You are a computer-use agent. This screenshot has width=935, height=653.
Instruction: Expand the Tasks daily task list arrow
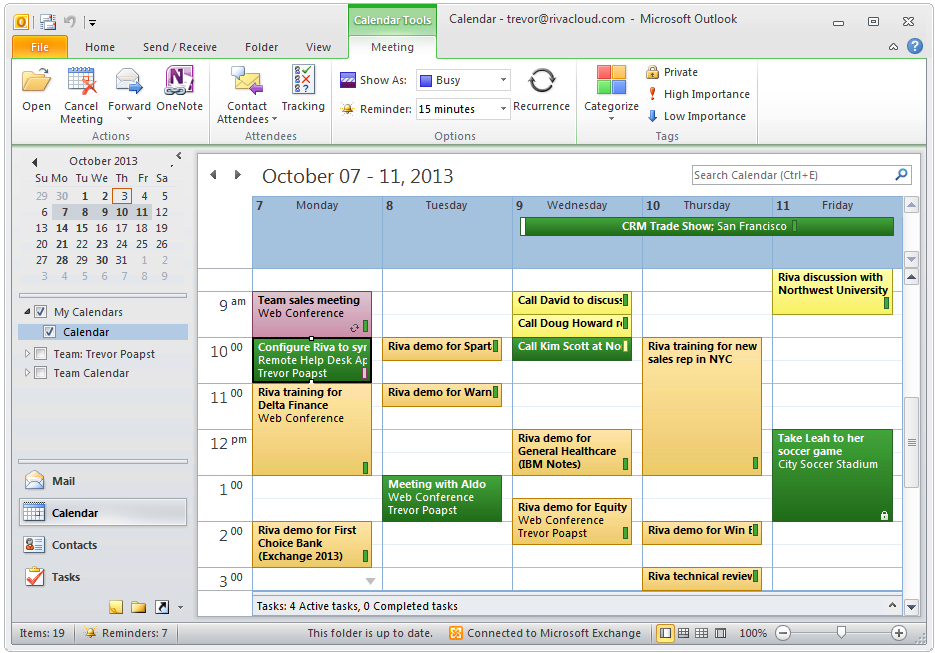click(892, 605)
